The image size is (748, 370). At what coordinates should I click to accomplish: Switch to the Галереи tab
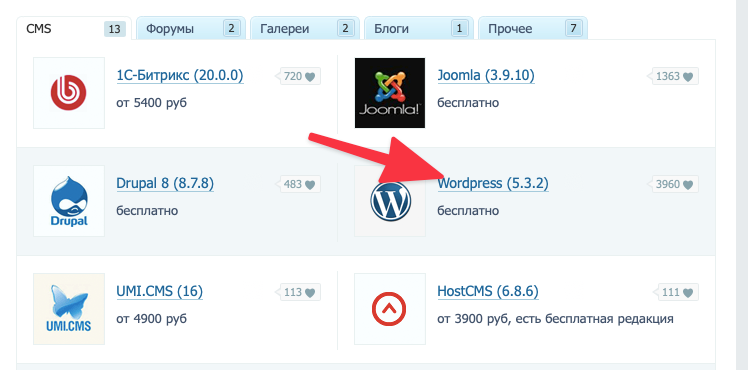pyautogui.click(x=305, y=29)
